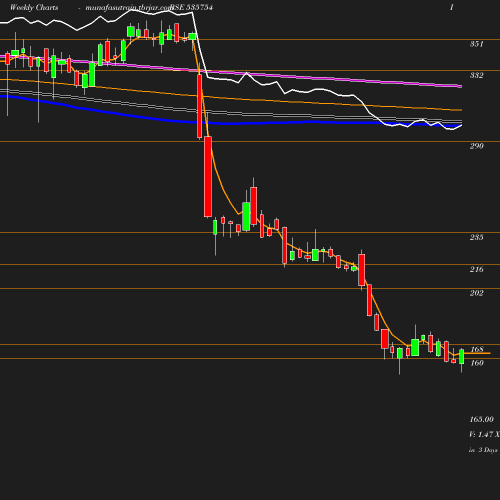The width and height of the screenshot is (500, 500).
Task: Select the 216 price level label
Action: tap(477, 269)
